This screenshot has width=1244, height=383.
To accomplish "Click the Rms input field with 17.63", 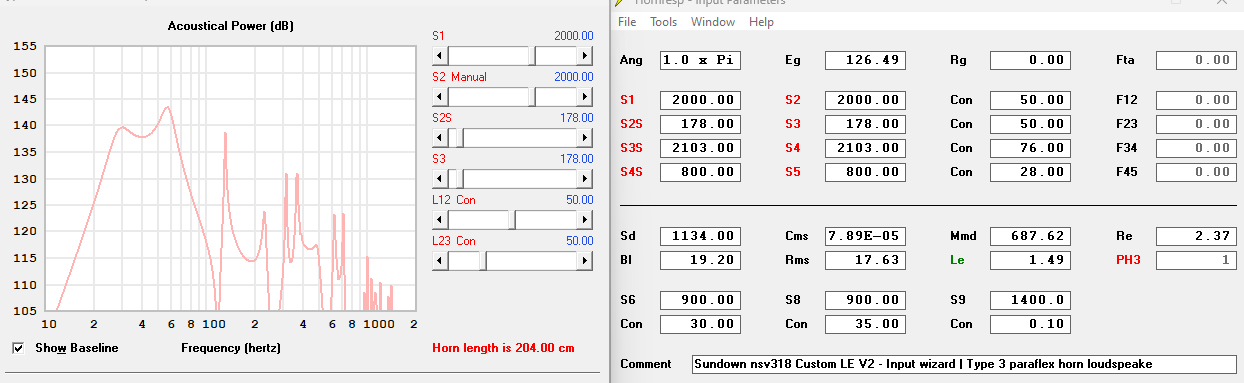I will (x=865, y=260).
